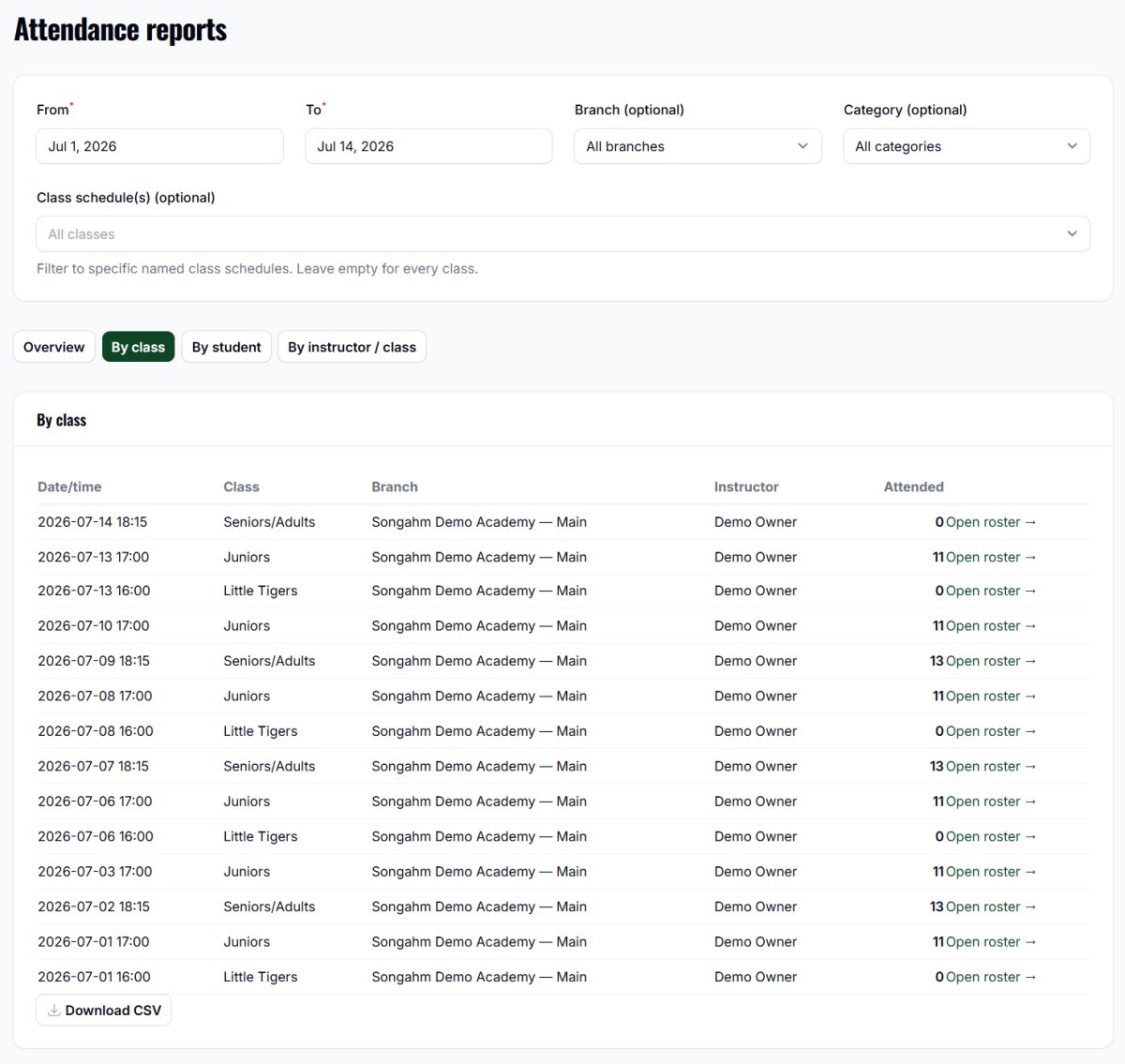Click the Class schedule(s) (optional) label
This screenshot has height=1064, width=1125.
pyautogui.click(x=126, y=198)
